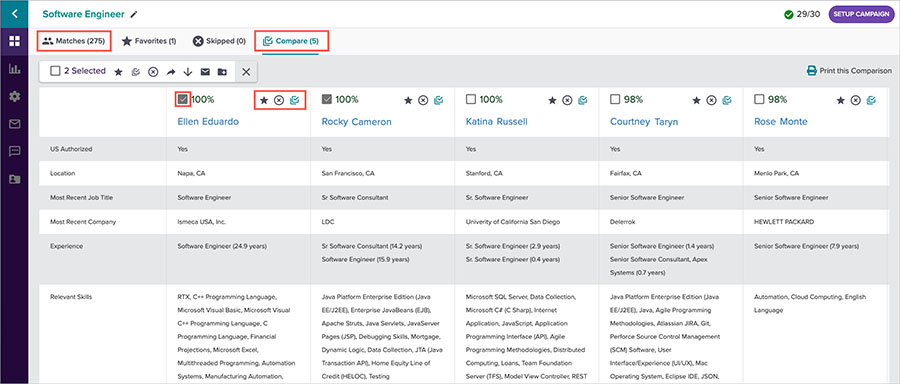Close the bulk selection toolbar
Viewport: 900px width, 384px height.
[246, 72]
